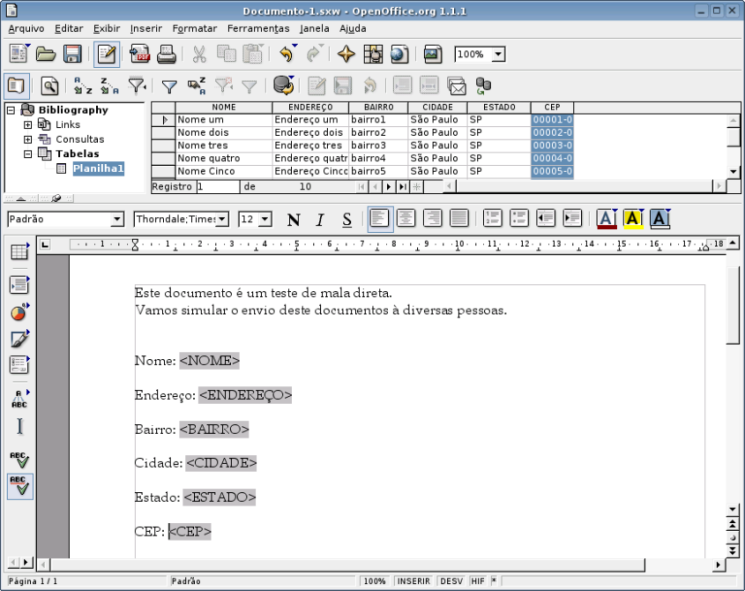
Task: Run Spellcheck ABC checkmark icon
Action: [19, 459]
